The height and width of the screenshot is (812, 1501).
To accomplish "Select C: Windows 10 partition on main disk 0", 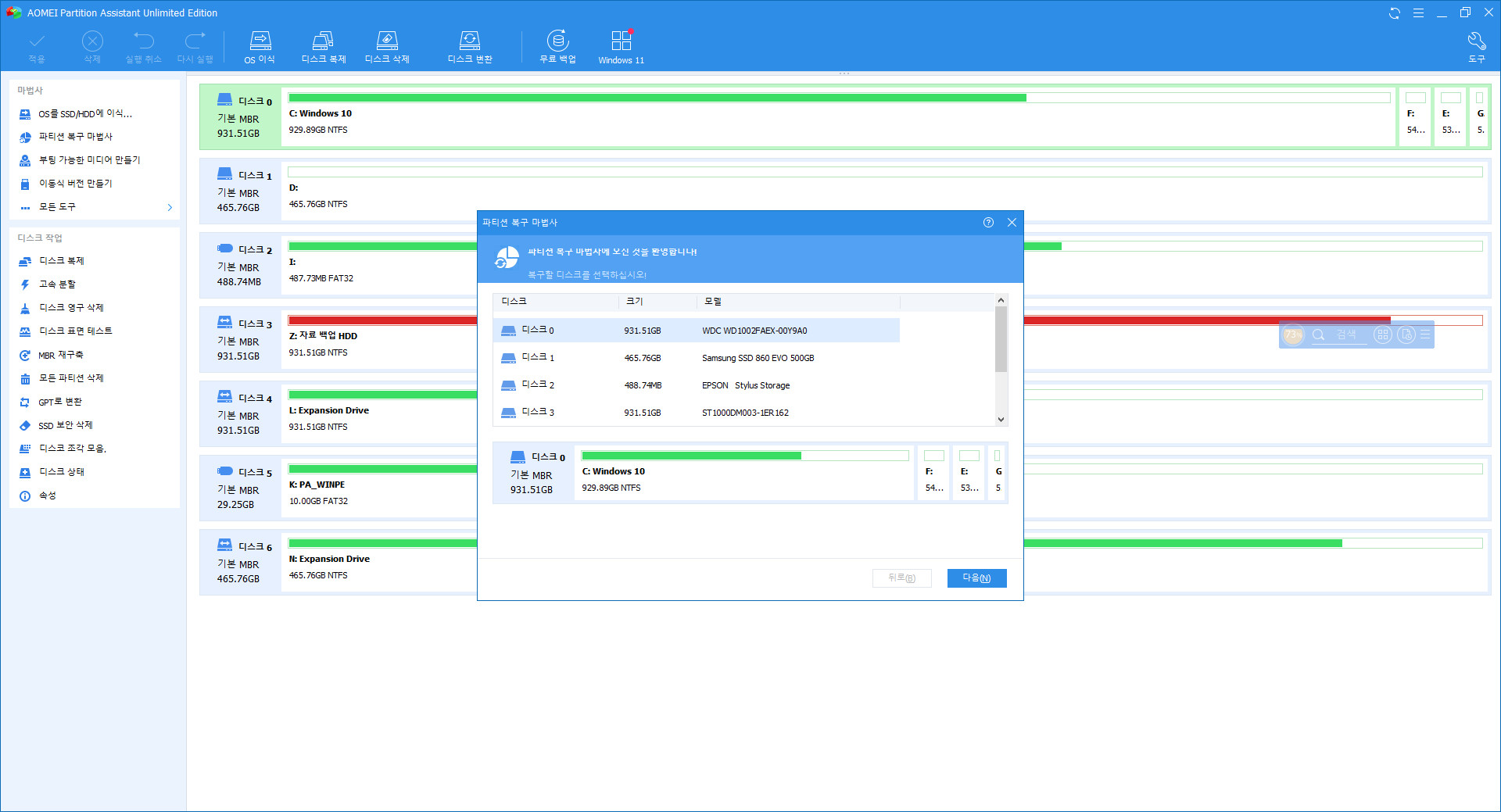I will click(839, 116).
